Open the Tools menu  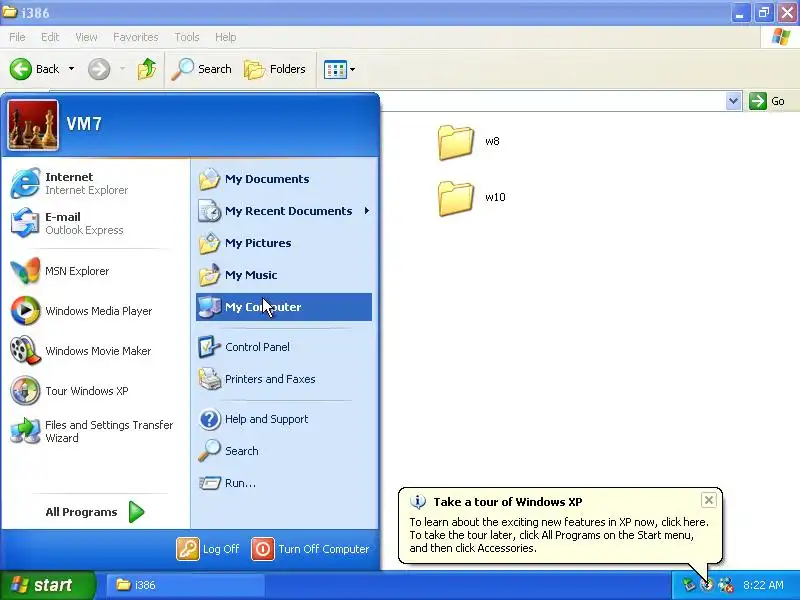point(187,37)
